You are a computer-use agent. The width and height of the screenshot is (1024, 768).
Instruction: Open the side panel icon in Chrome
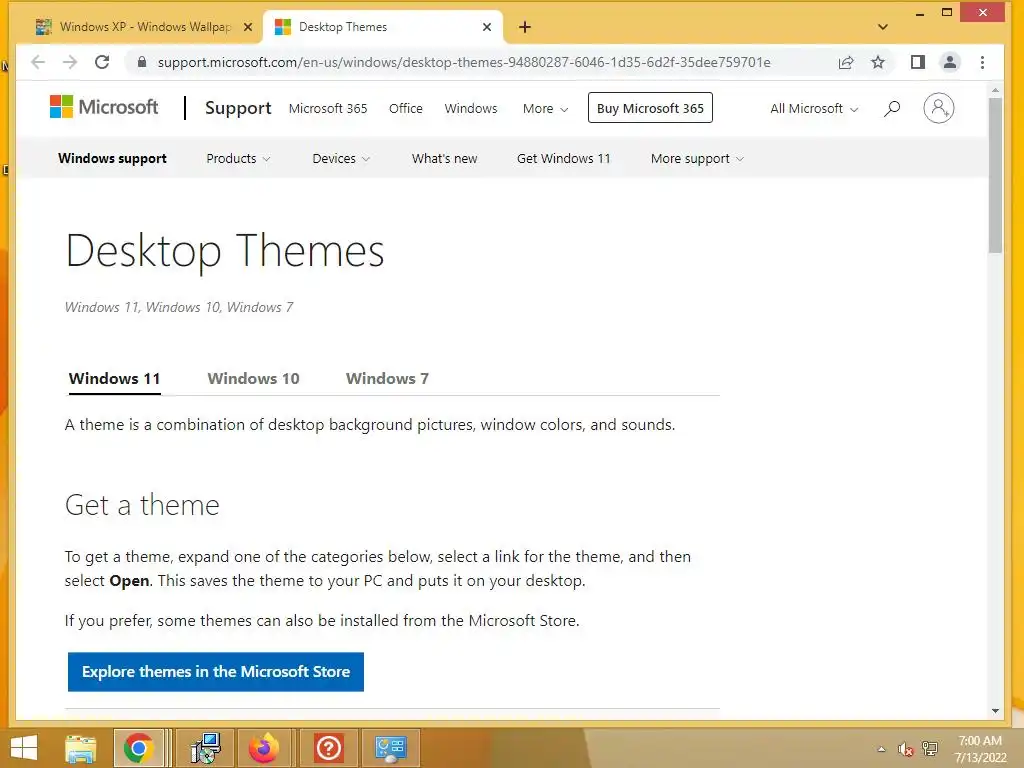[x=918, y=62]
